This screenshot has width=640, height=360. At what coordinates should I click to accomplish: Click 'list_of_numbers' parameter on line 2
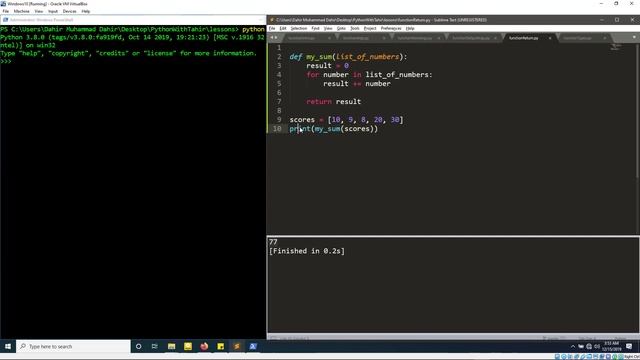(x=367, y=57)
